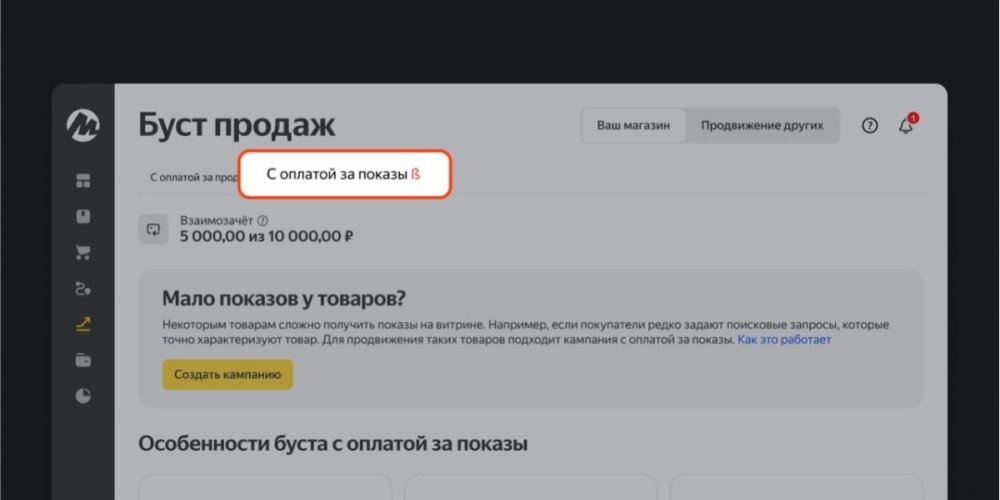Click the Взаимозачёт balance icon
The height and width of the screenshot is (500, 1000).
(153, 229)
